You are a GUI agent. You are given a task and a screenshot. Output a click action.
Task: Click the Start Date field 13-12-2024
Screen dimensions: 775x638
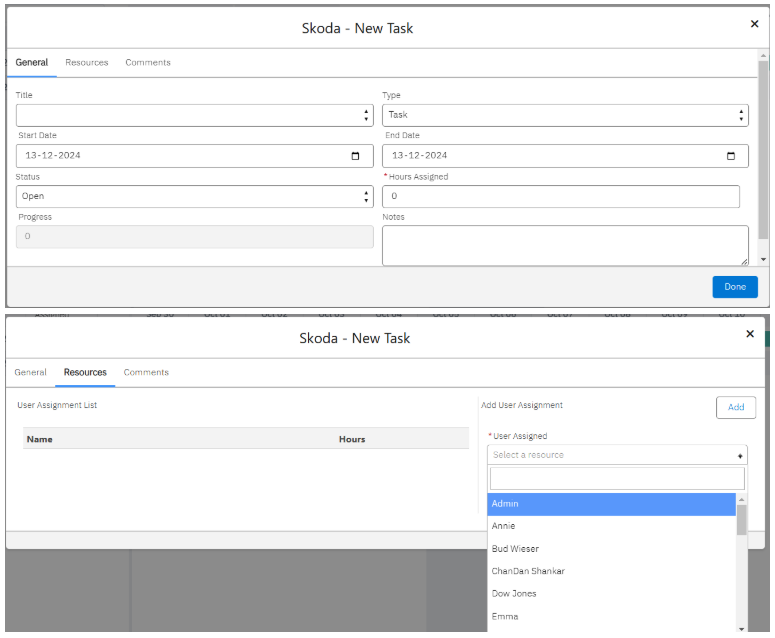tap(195, 156)
